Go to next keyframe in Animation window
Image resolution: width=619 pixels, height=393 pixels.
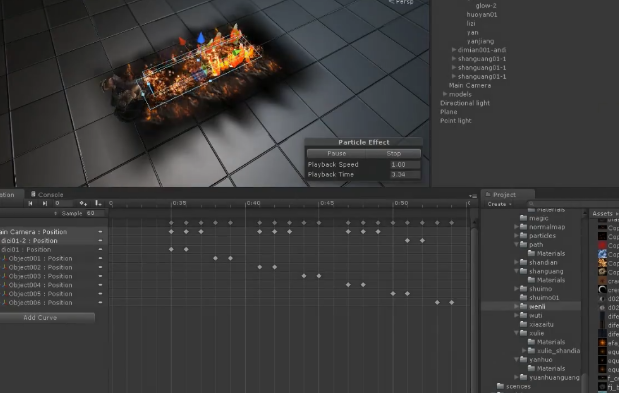click(x=45, y=203)
